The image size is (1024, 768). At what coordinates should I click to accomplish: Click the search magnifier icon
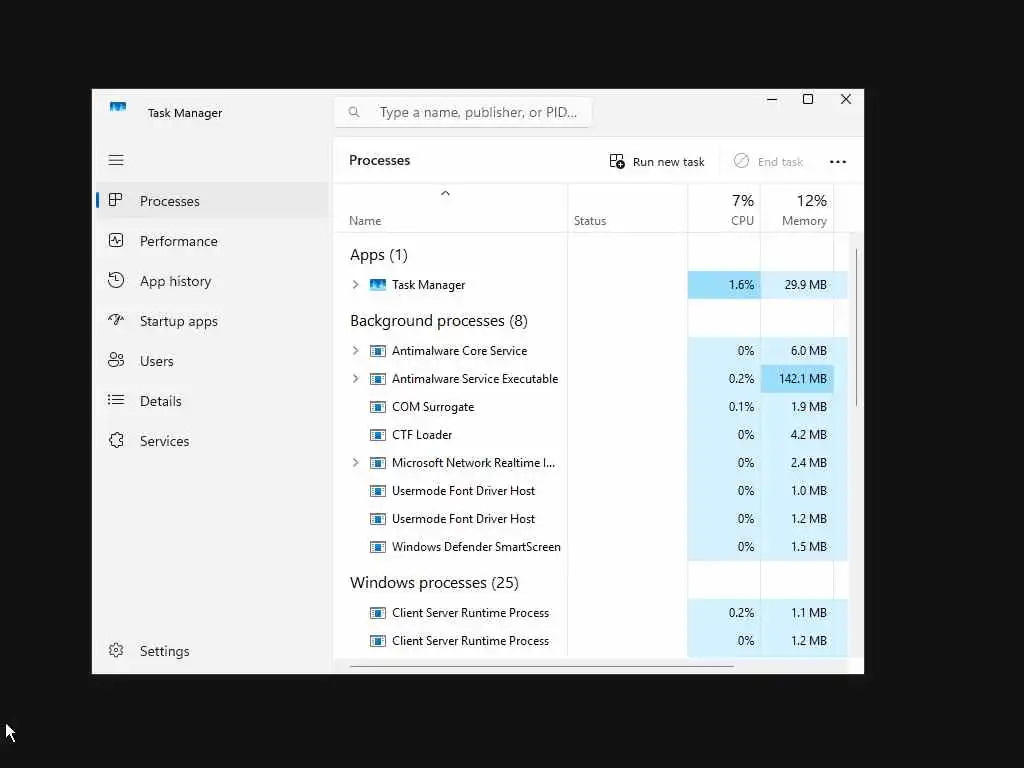tap(354, 112)
